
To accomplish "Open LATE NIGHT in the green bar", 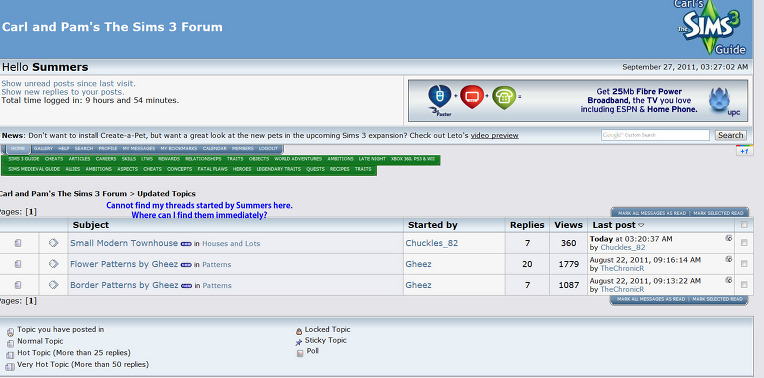I will [x=372, y=159].
